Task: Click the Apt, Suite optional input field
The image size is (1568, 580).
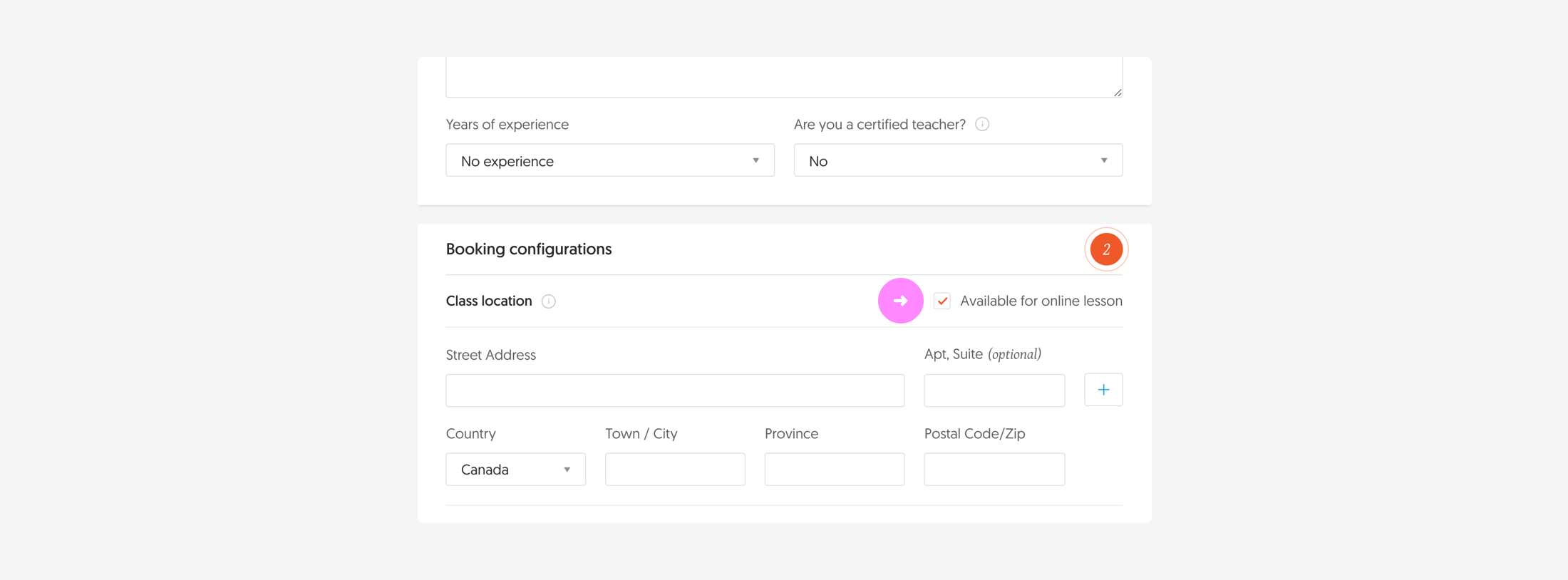Action: [x=994, y=390]
